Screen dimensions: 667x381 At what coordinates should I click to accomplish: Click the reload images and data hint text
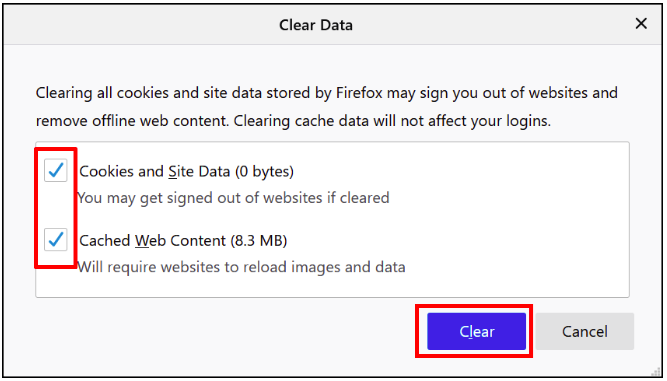(241, 267)
